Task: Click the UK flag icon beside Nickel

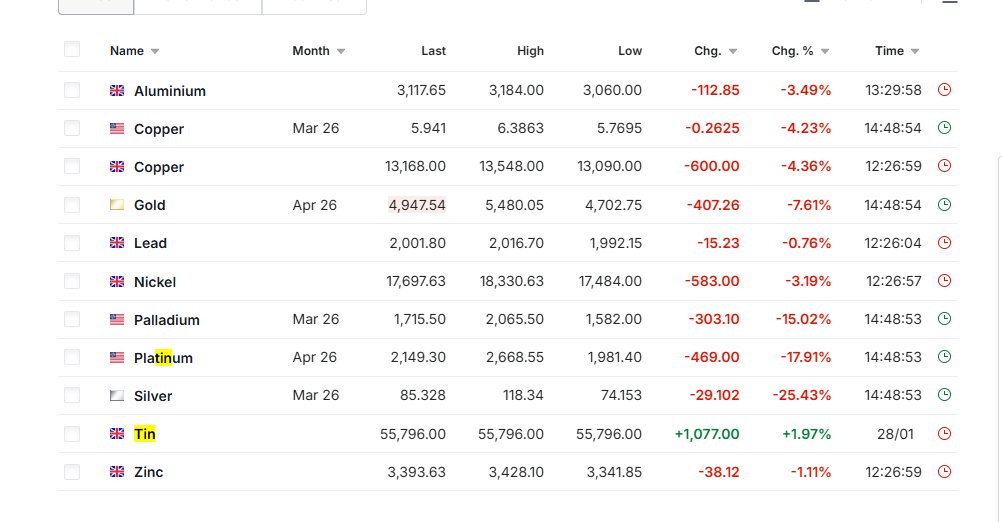Action: tap(117, 282)
